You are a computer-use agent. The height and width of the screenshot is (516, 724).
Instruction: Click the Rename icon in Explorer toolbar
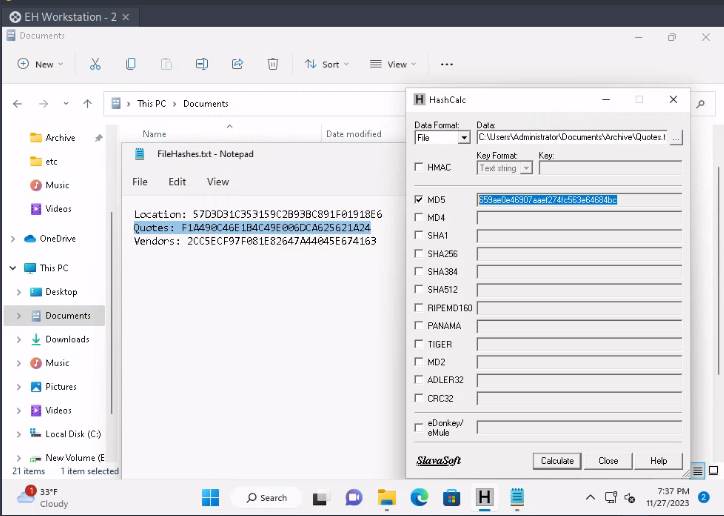[x=202, y=64]
